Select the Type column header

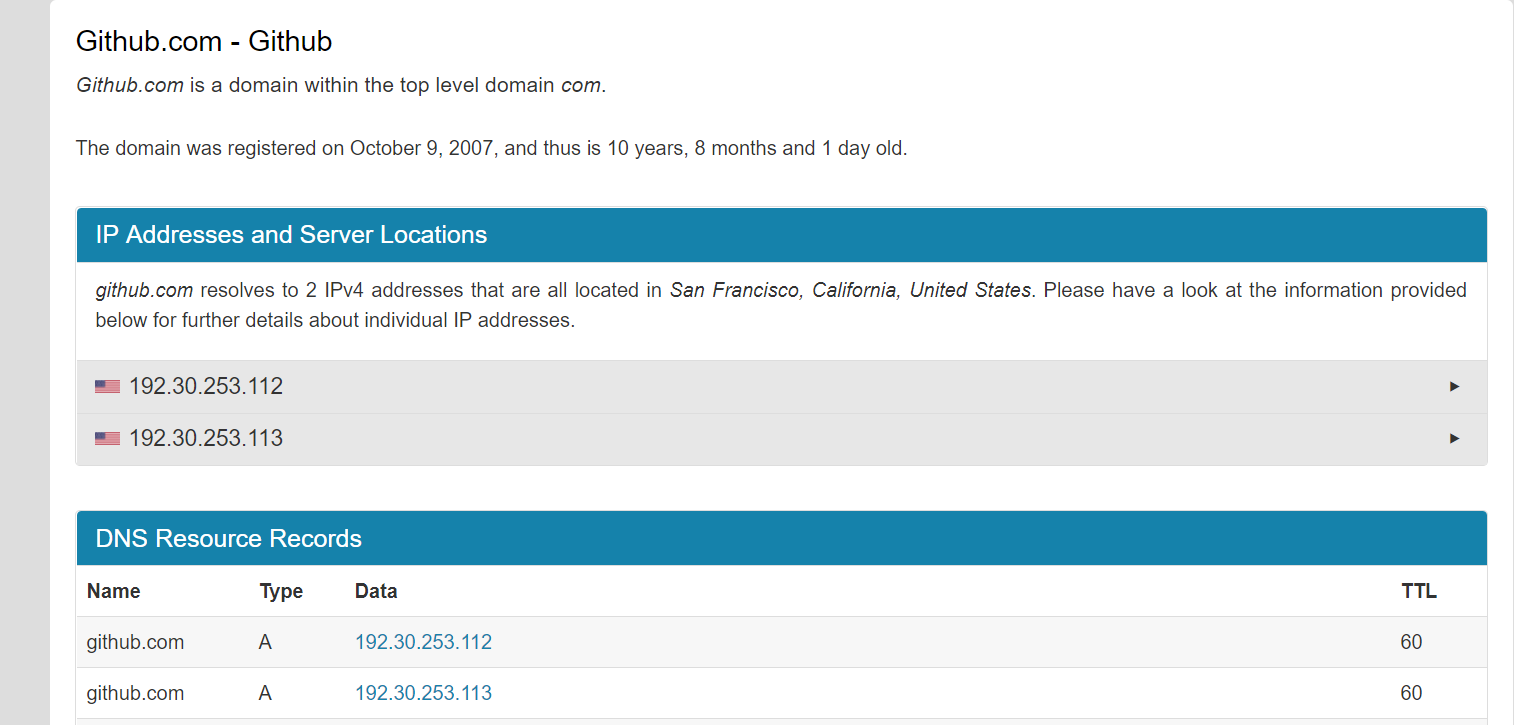click(x=280, y=591)
